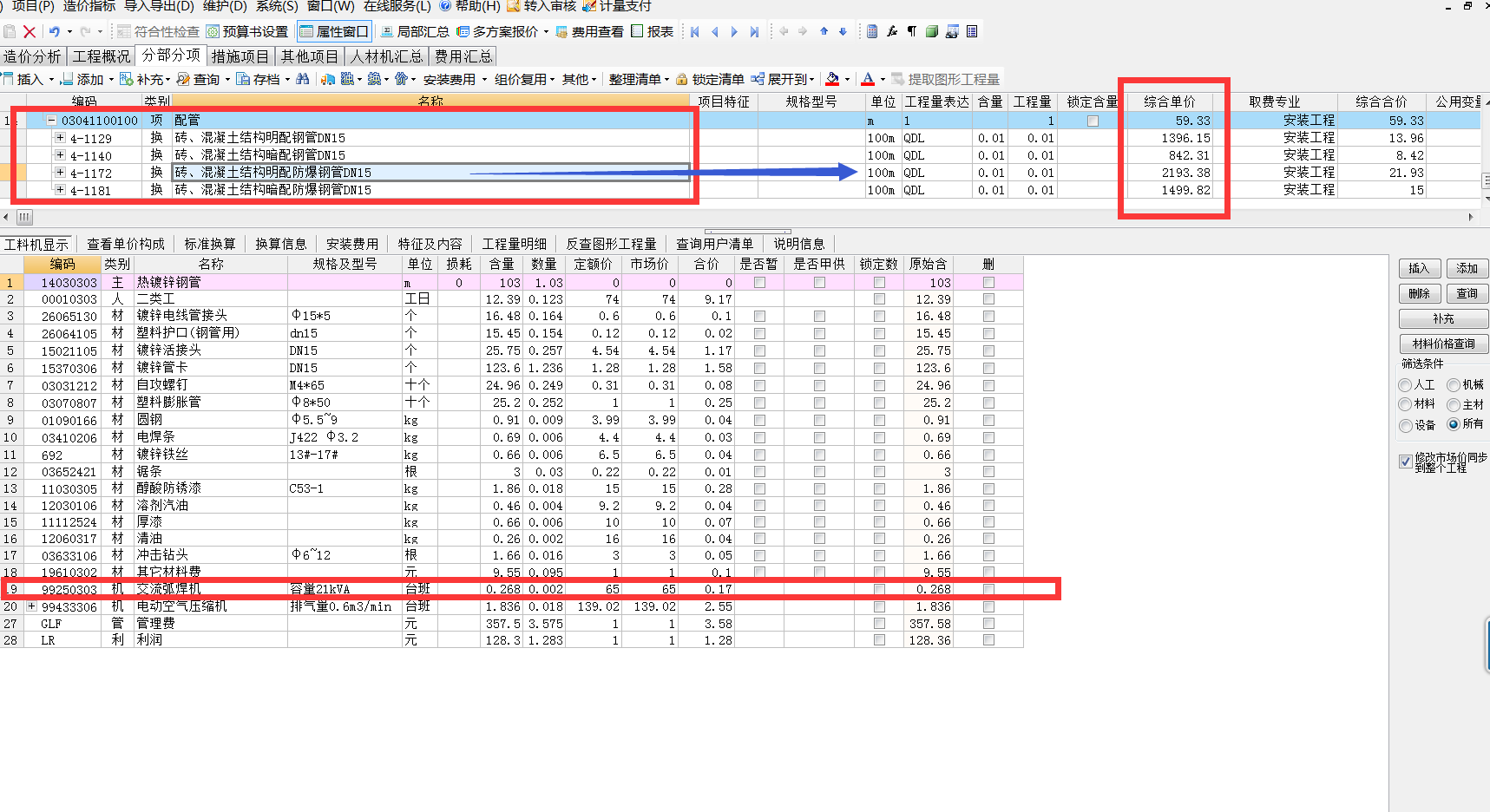This screenshot has width=1490, height=812.
Task: Select 所有 all radio filter
Action: [x=1454, y=424]
